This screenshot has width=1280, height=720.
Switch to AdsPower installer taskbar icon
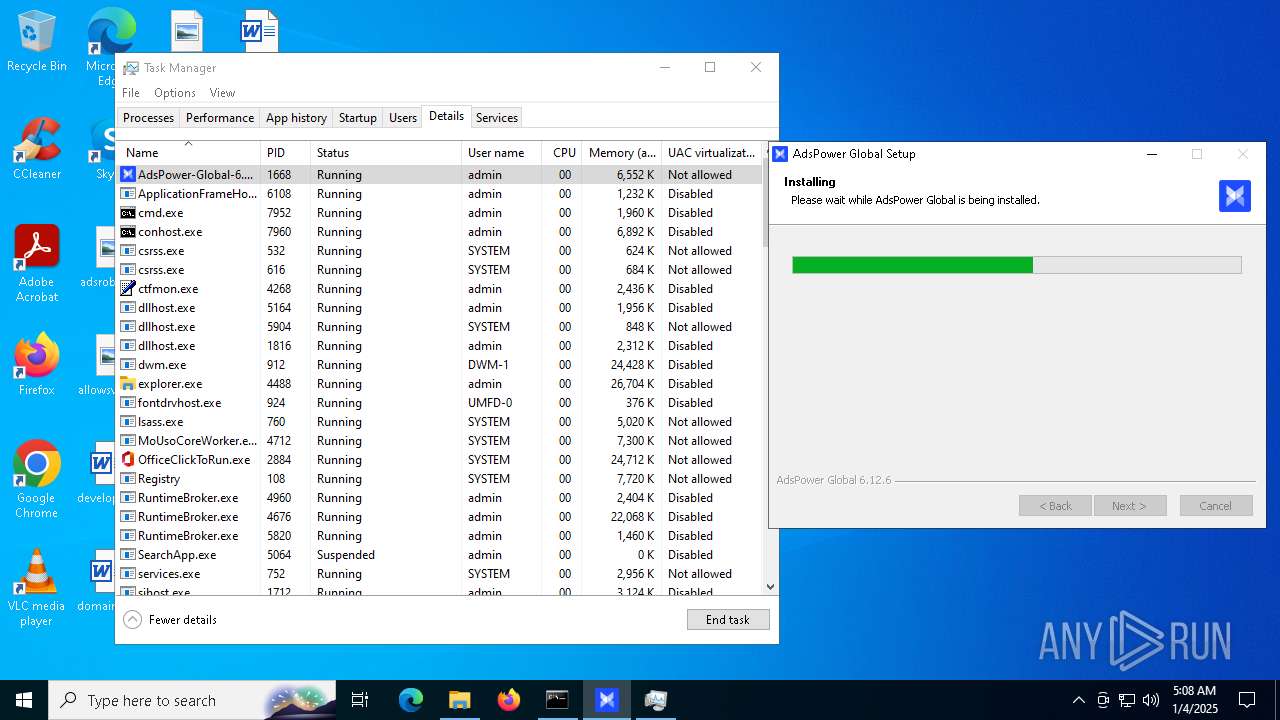[x=606, y=700]
